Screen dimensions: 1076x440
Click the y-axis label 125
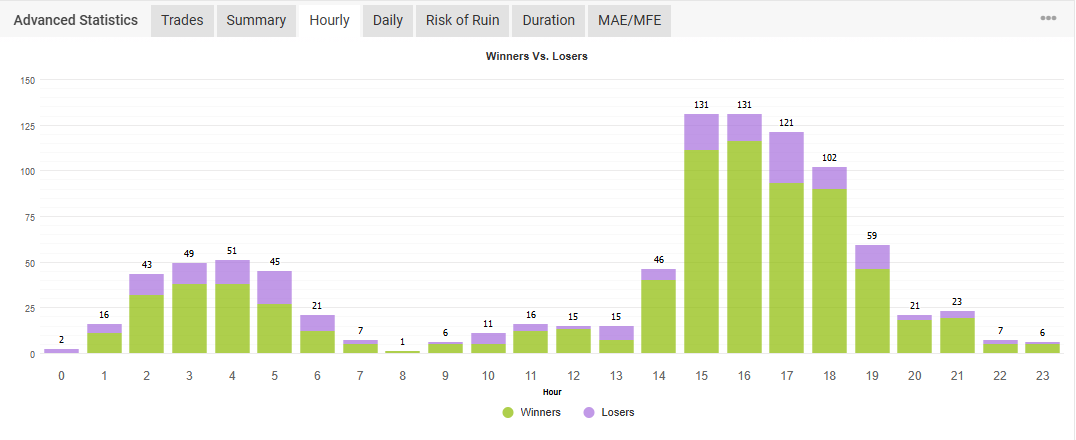pyautogui.click(x=28, y=126)
